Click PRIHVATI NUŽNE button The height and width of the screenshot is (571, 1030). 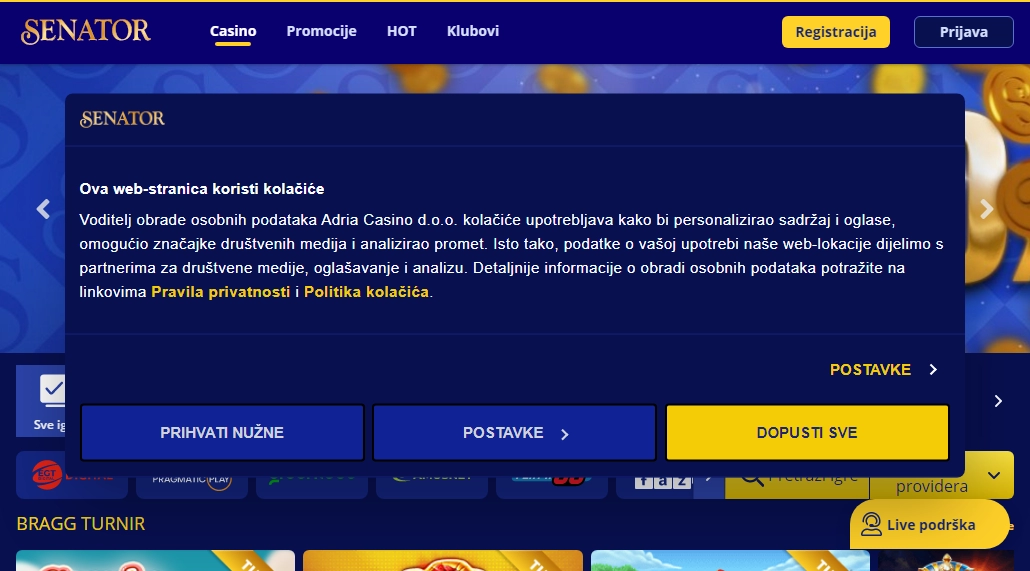pos(222,432)
